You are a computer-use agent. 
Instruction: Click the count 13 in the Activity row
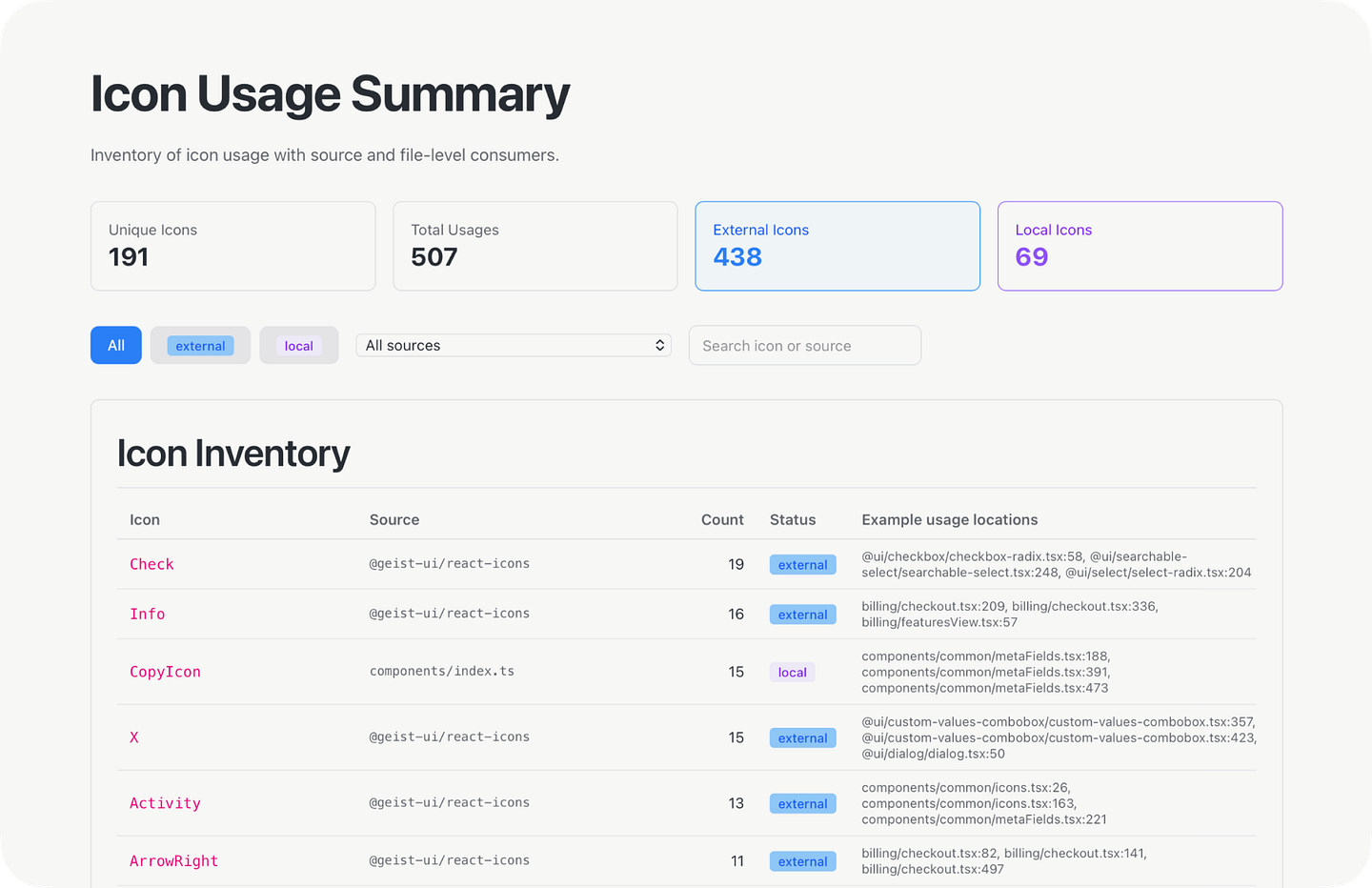(736, 803)
